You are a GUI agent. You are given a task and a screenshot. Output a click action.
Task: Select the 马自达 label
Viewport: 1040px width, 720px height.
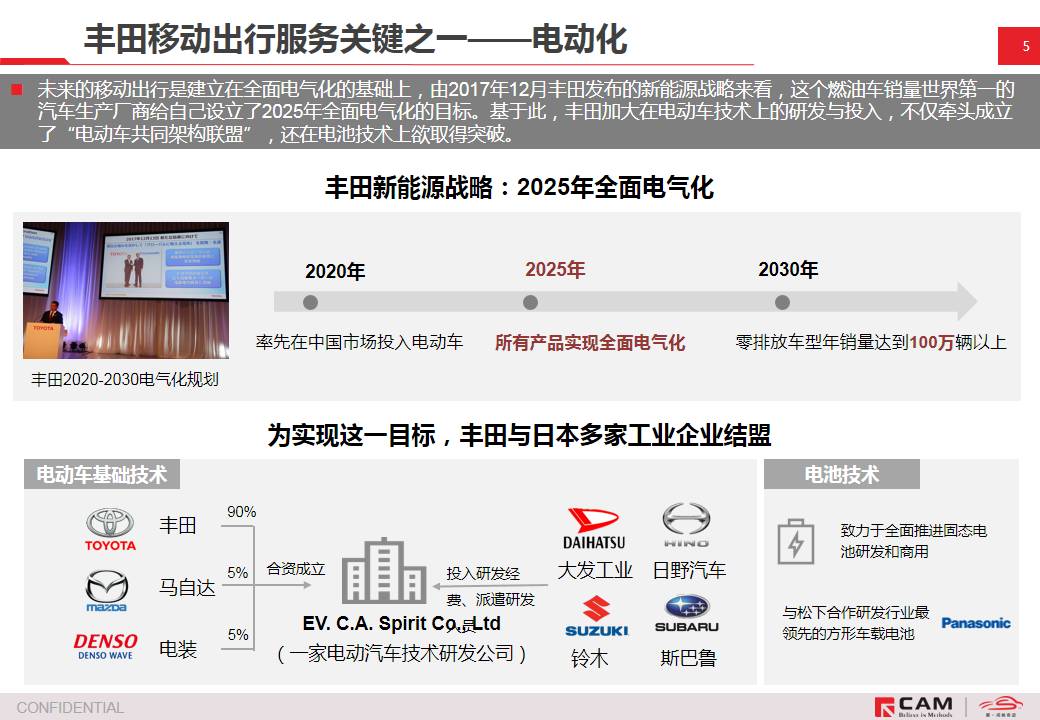click(187, 587)
